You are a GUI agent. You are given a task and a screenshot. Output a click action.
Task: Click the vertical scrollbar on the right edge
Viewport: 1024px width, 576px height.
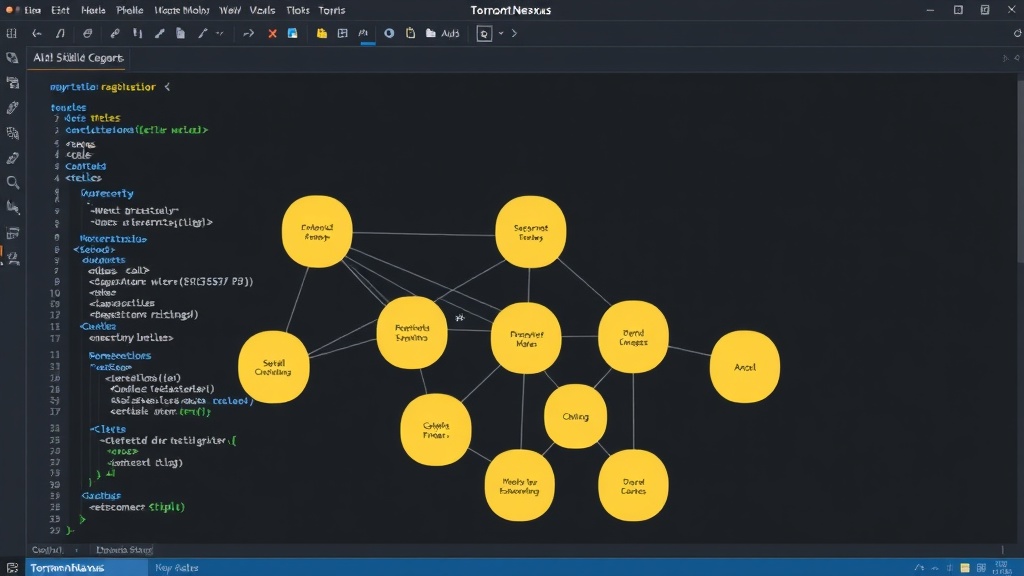pos(1020,170)
